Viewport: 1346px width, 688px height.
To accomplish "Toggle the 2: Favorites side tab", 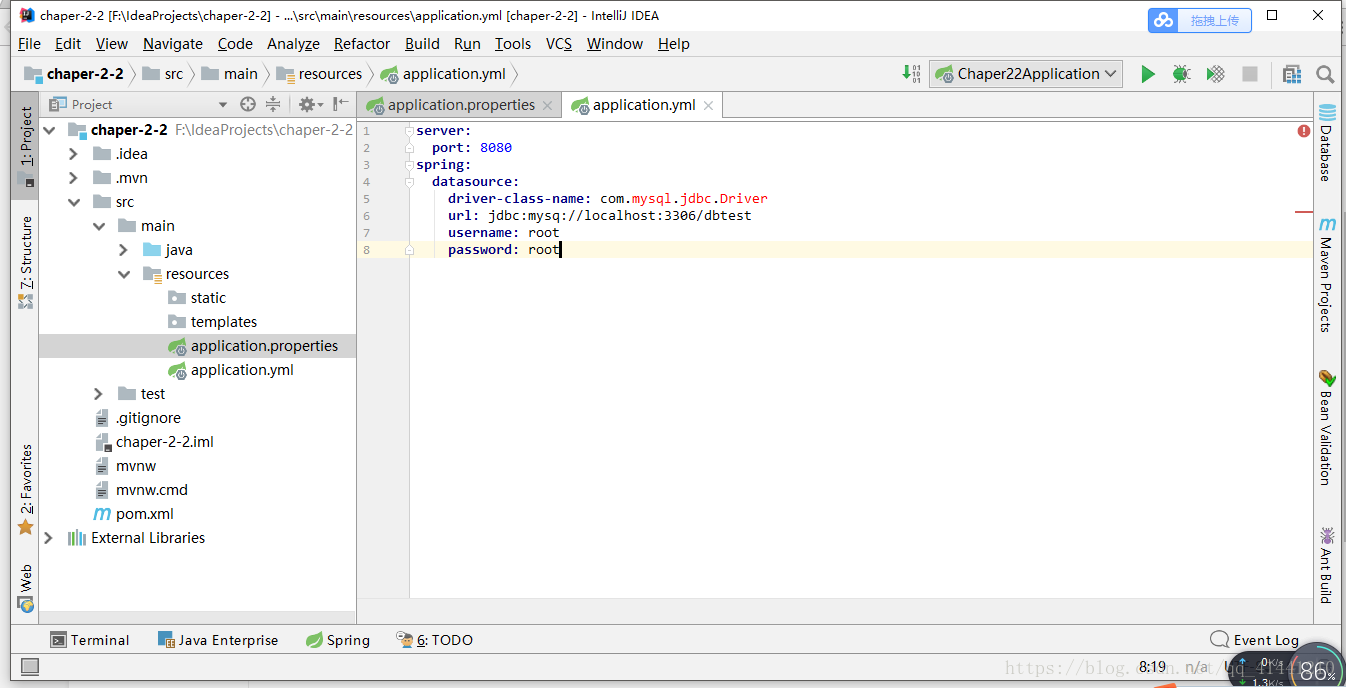I will [x=26, y=490].
